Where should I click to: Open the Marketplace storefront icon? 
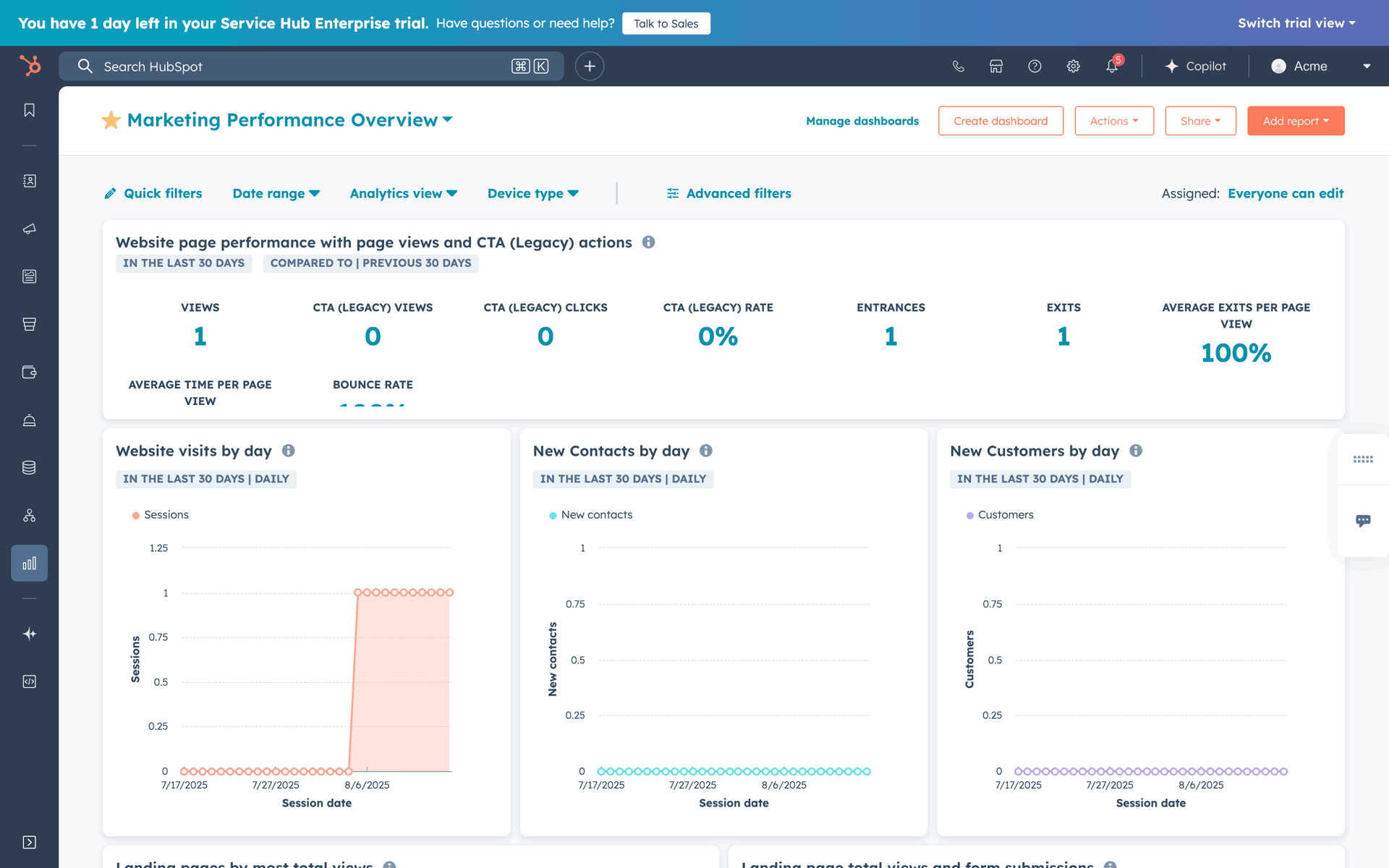point(996,67)
